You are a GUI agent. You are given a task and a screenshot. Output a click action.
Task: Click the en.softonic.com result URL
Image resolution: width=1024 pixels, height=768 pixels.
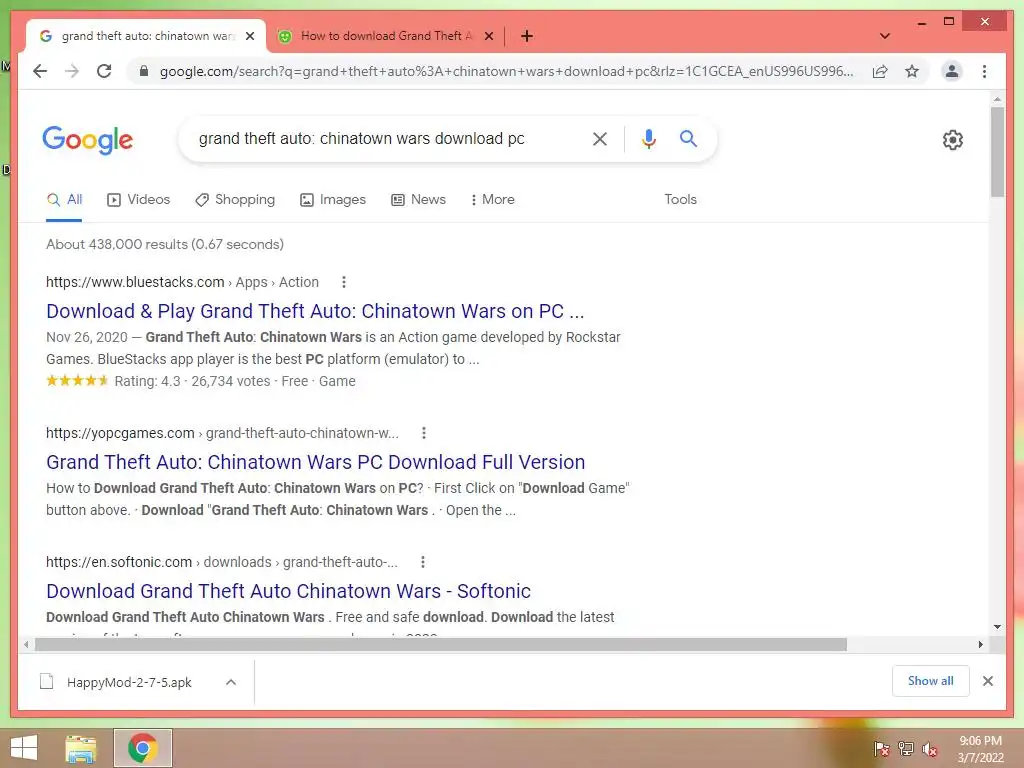pyautogui.click(x=221, y=562)
